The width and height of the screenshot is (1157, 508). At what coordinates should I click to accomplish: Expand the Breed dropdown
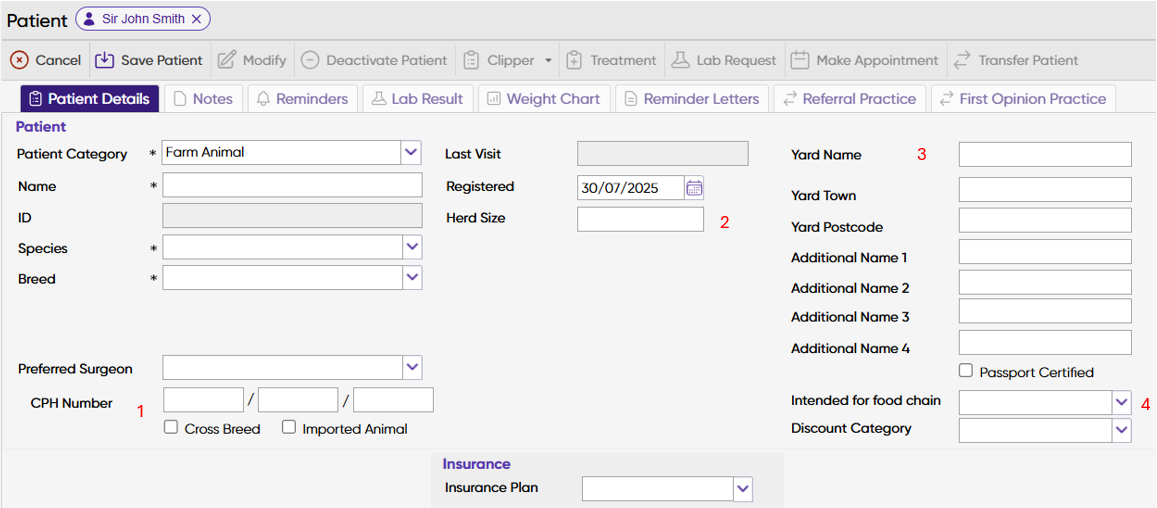[x=412, y=278]
